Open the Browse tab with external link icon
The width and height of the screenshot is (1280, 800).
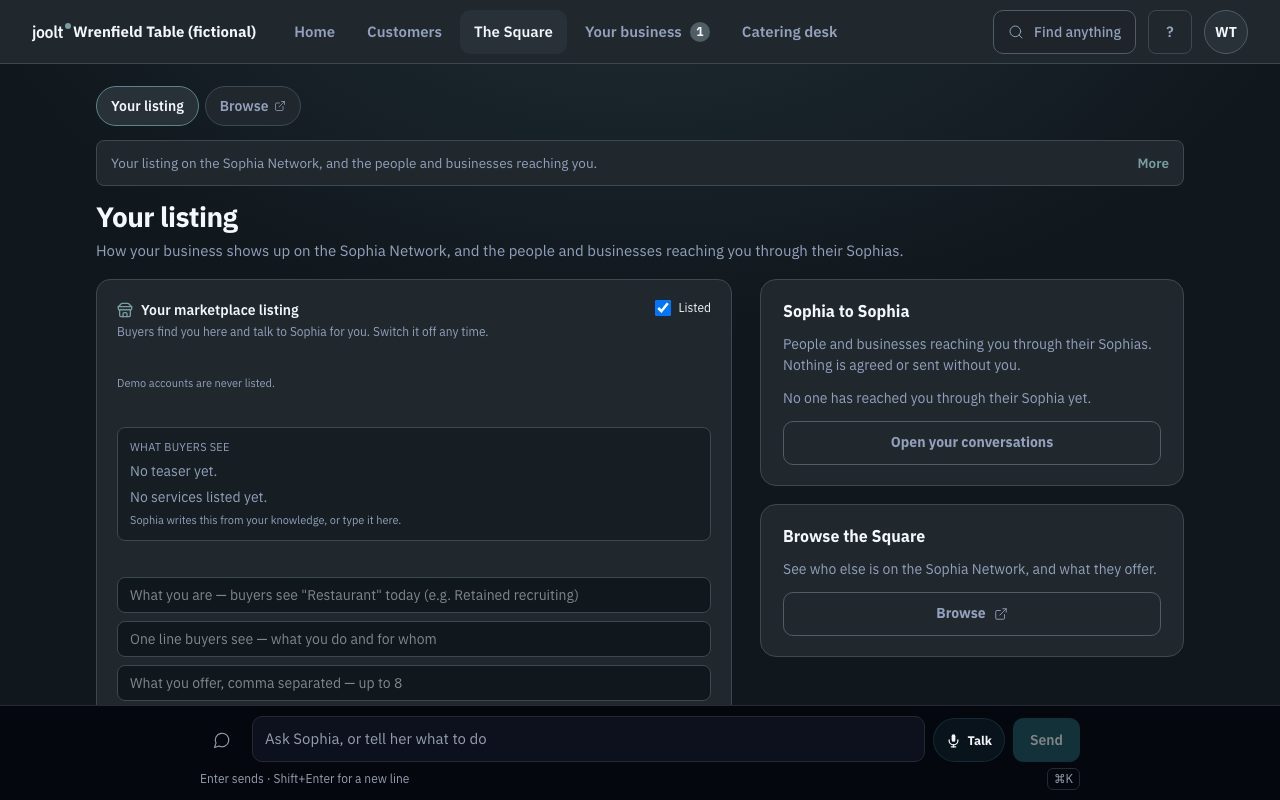click(253, 106)
